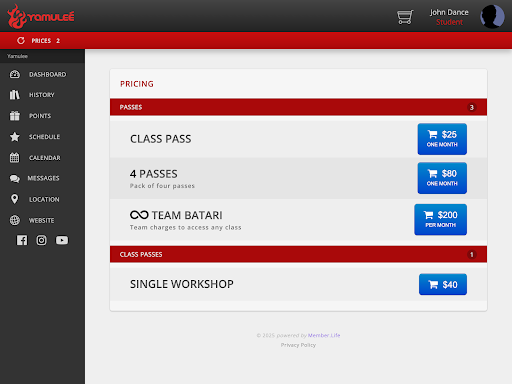Click the History books icon
This screenshot has height=384, width=512.
pos(14,95)
